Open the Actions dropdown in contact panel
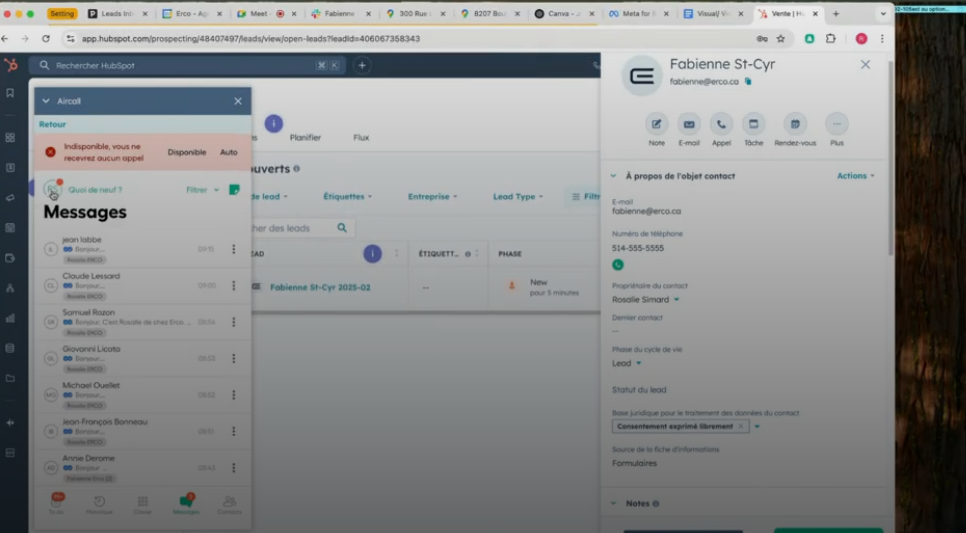The image size is (966, 533). point(855,176)
